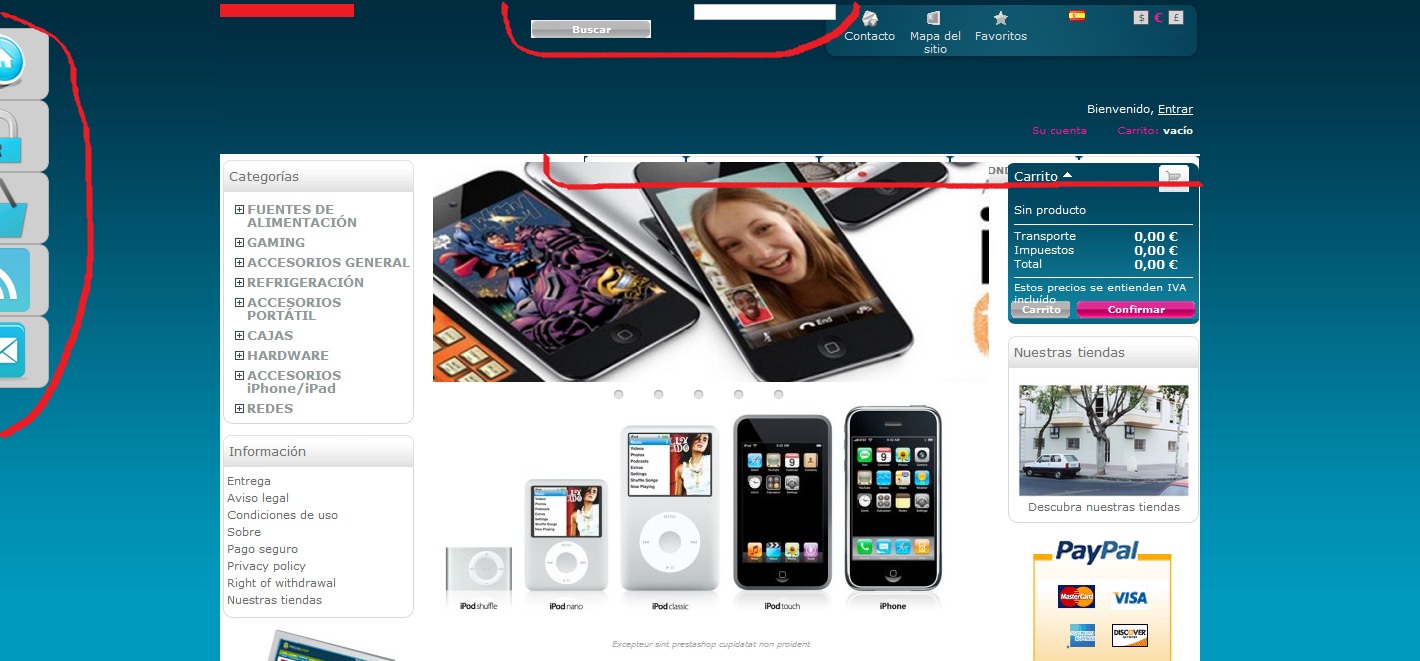1420x661 pixels.
Task: Open Su cuenta link
Action: pos(1059,131)
